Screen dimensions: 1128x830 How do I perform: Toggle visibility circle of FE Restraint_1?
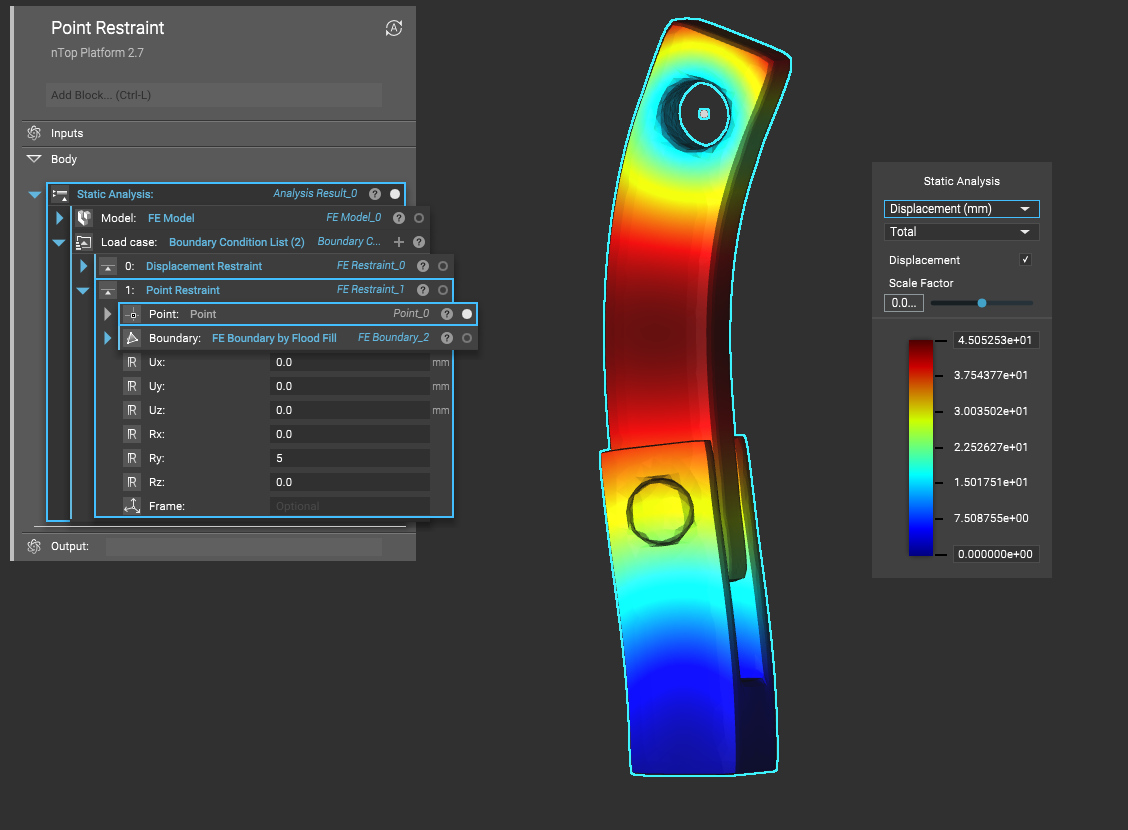tap(443, 290)
